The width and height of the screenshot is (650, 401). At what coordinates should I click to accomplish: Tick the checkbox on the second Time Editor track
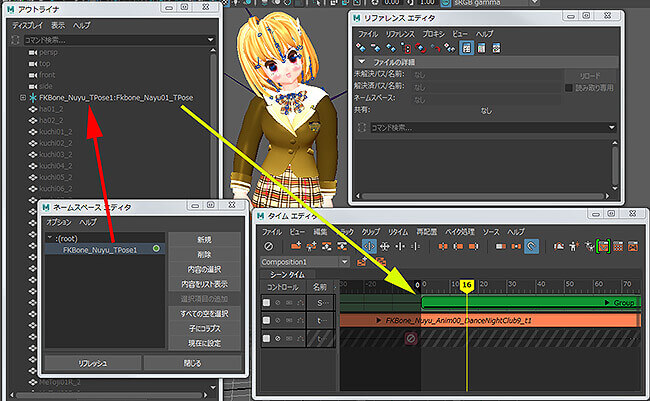point(266,321)
